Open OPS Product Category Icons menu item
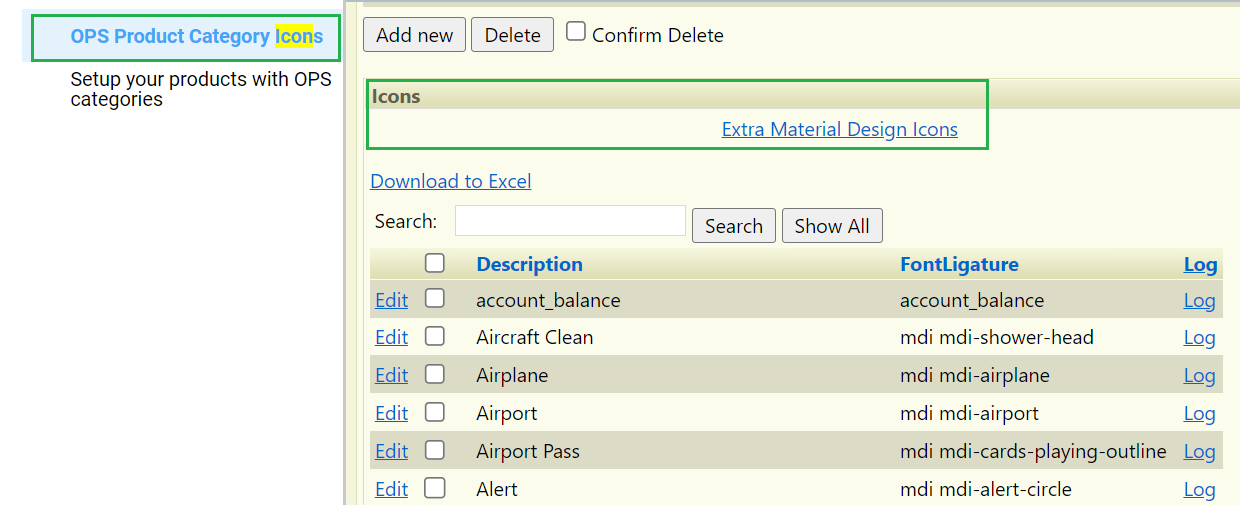This screenshot has height=510, width=1240. [197, 37]
